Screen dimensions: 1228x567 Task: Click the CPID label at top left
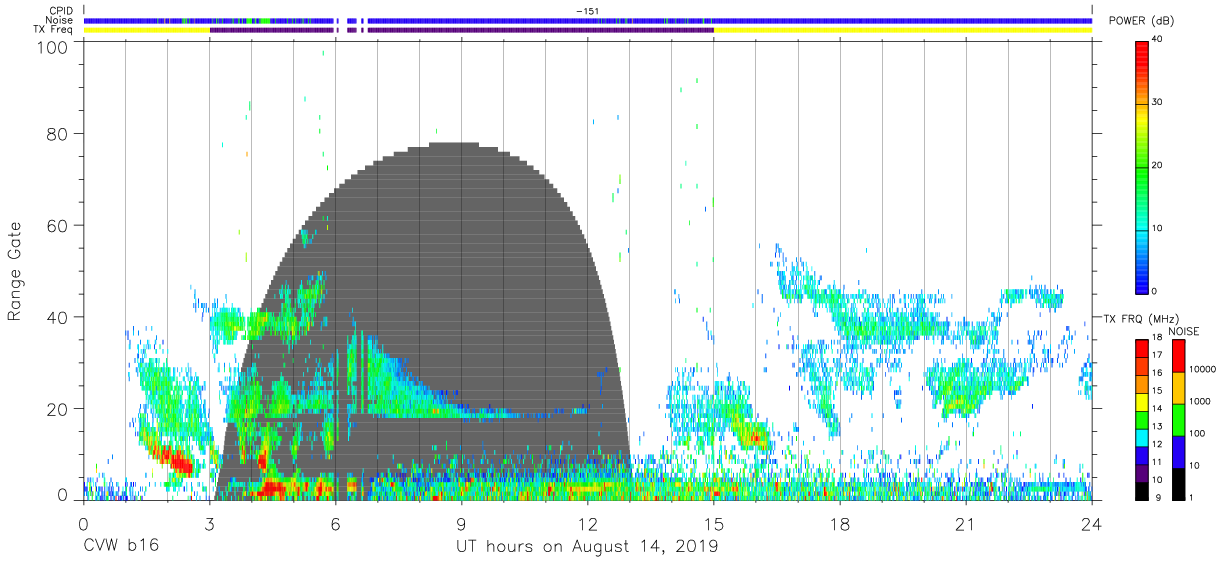pos(62,11)
